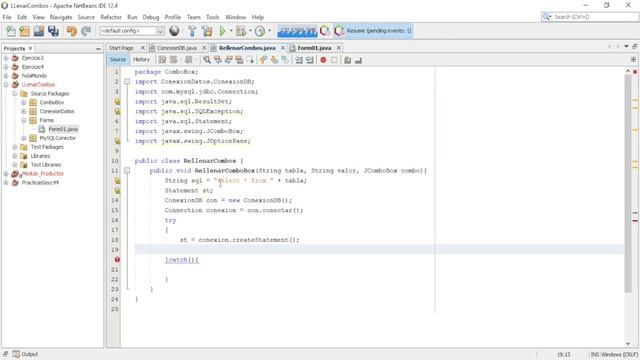This screenshot has width=640, height=360.
Task: Click the New File toolbar icon
Action: [11, 31]
